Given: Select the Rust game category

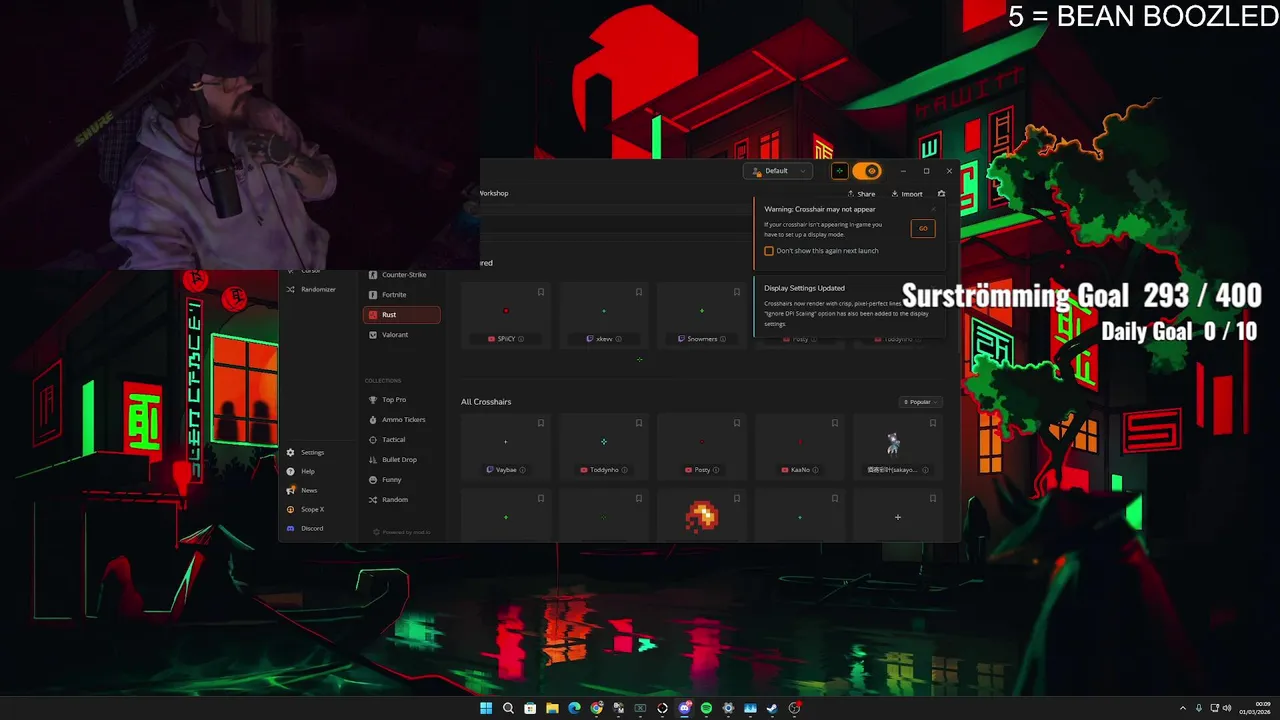Looking at the screenshot, I should tap(401, 315).
